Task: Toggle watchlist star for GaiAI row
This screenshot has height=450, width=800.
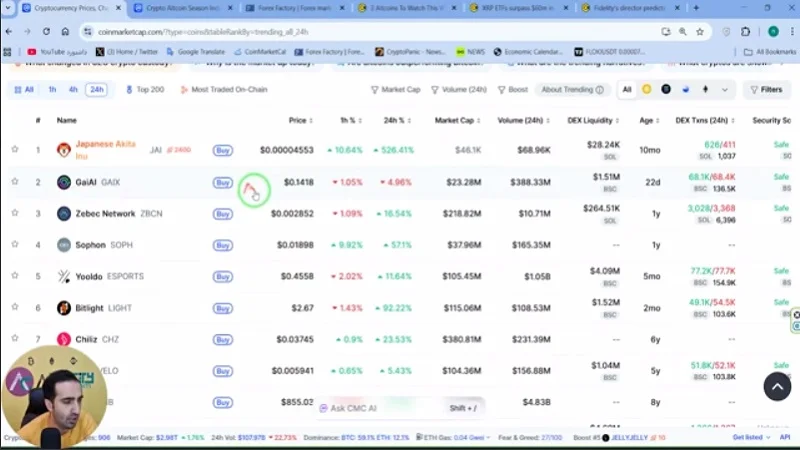Action: point(15,182)
